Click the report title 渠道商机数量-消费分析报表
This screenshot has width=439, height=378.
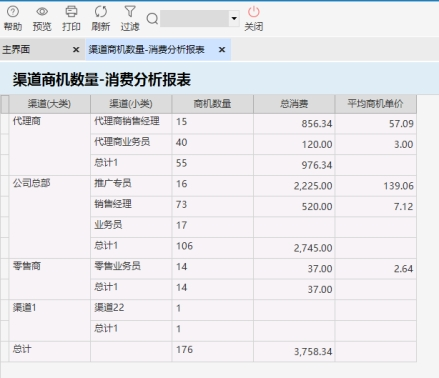102,80
